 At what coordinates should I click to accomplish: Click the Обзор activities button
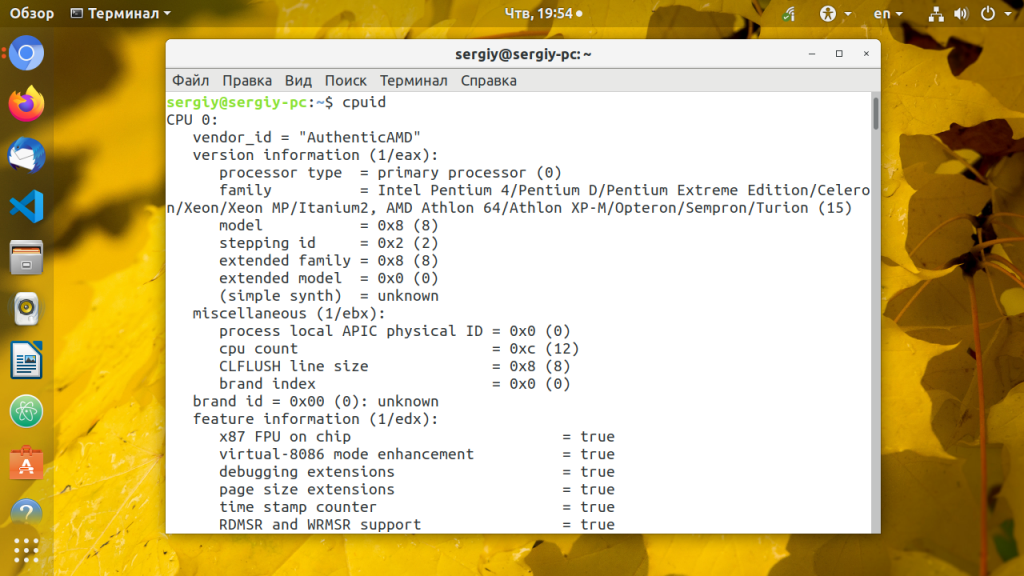[32, 14]
